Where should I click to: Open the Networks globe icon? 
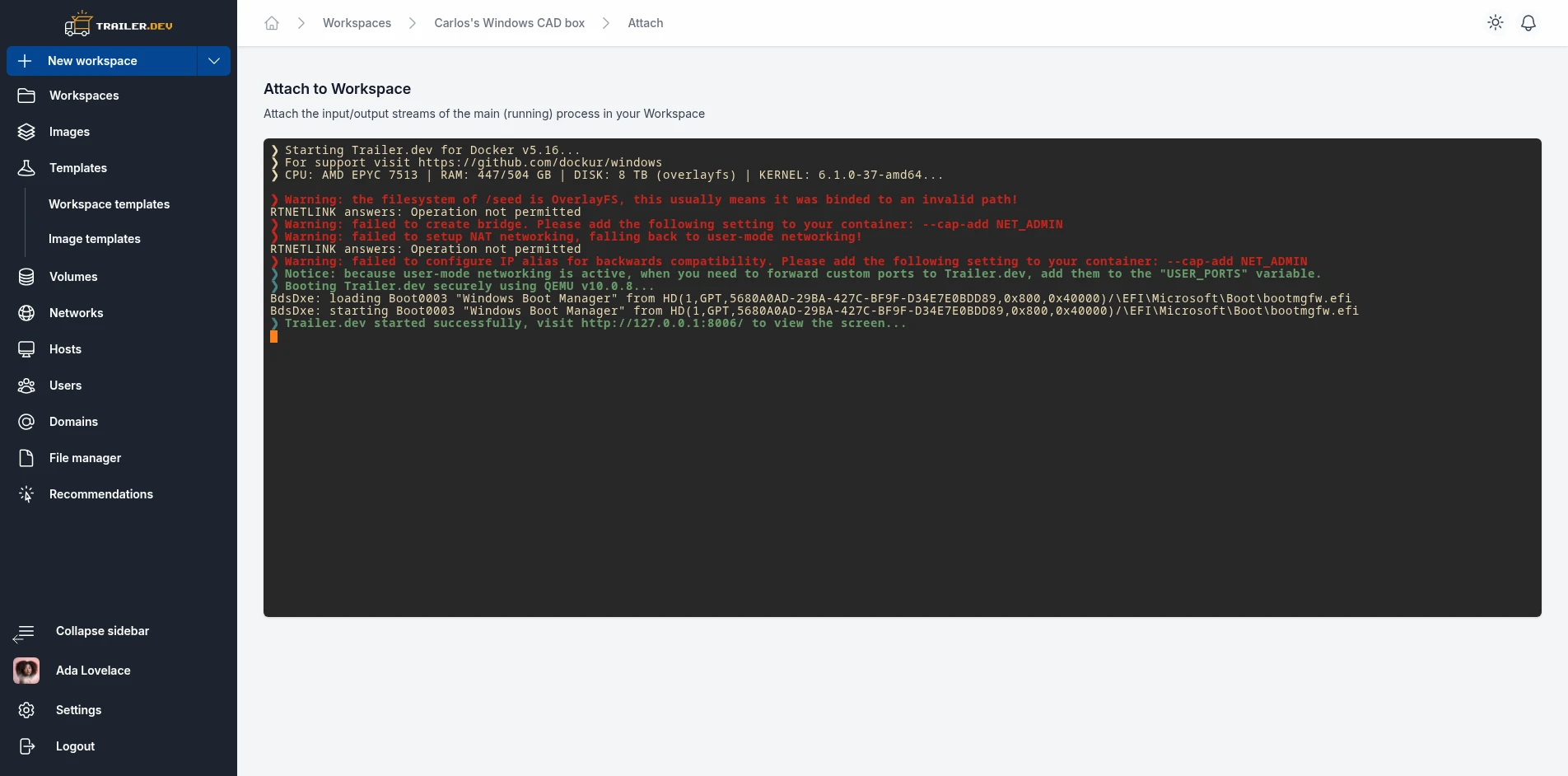point(26,313)
